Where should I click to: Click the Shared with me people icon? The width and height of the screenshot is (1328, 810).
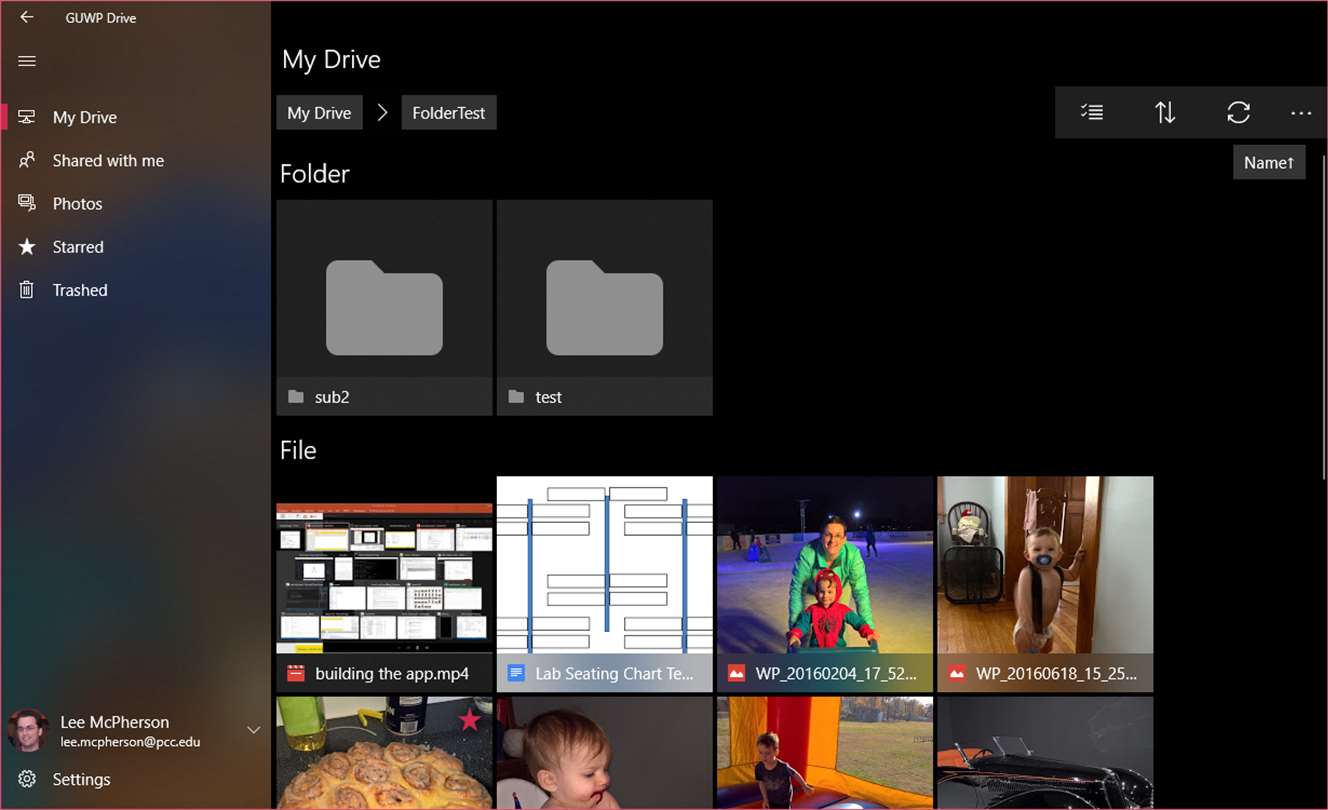[27, 160]
